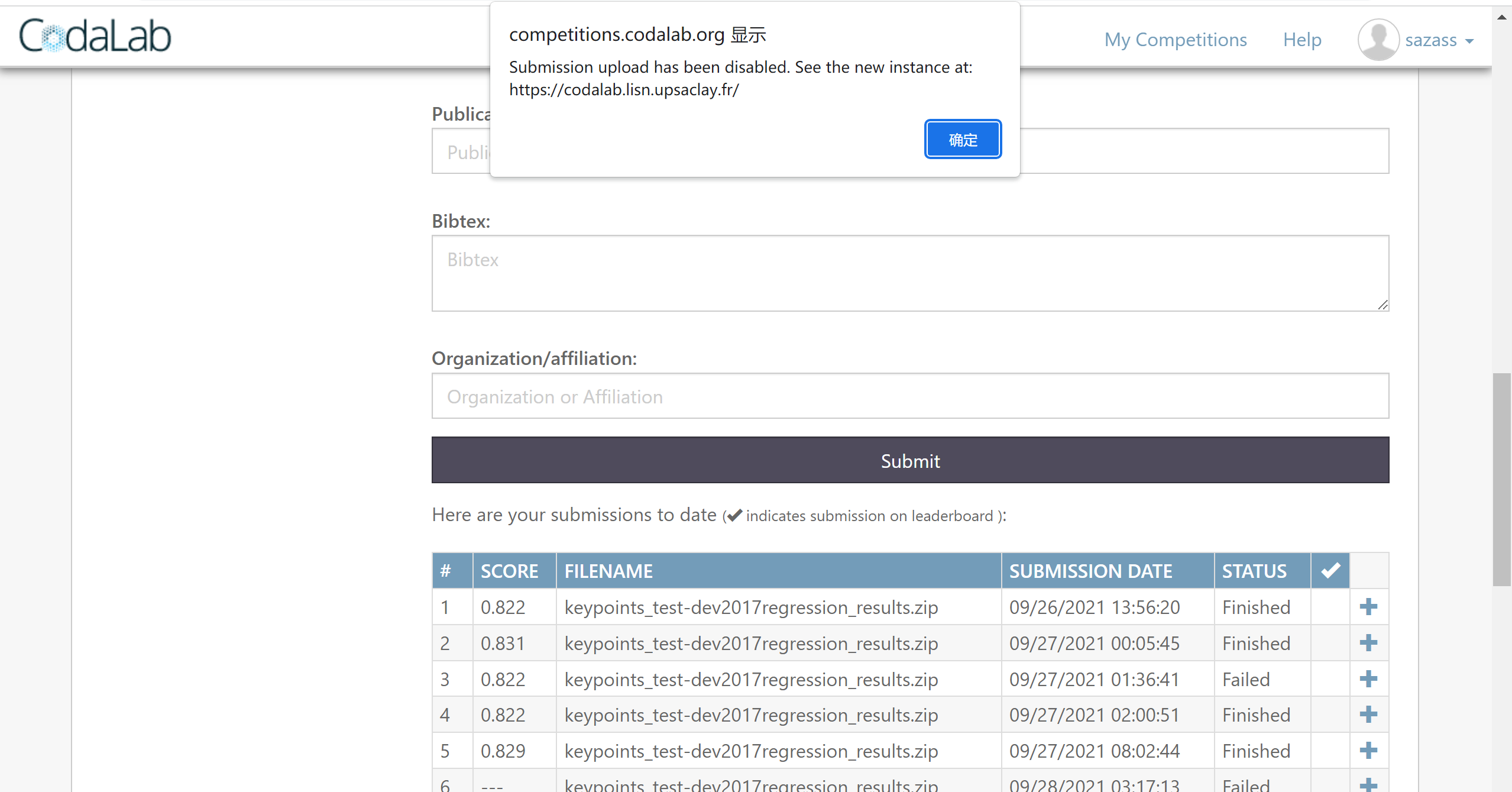Screen dimensions: 1512x792
Task: Expand submission 2 row with plus icon
Action: tap(1368, 643)
